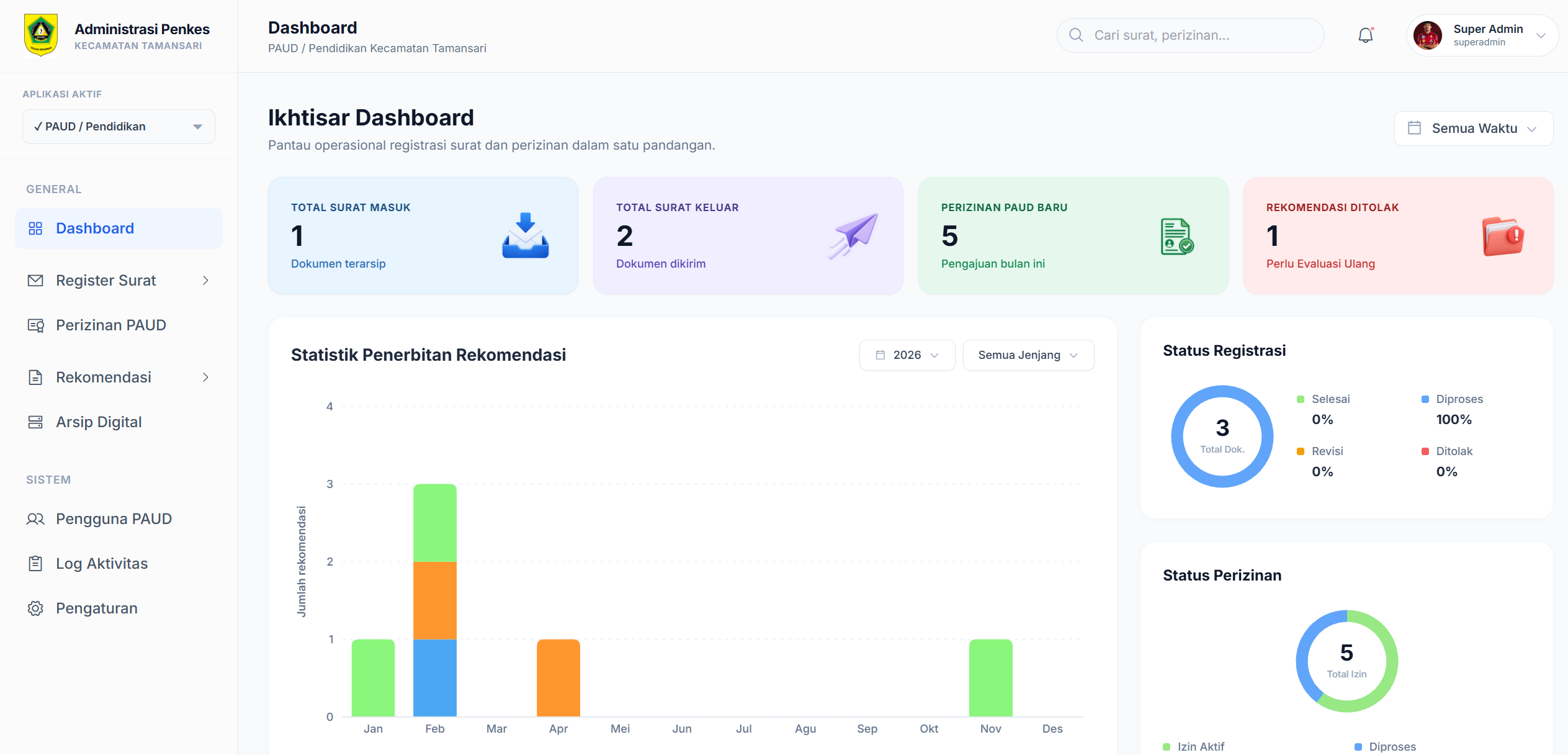This screenshot has height=755, width=1568.
Task: Open the 2026 year dropdown
Action: point(907,355)
